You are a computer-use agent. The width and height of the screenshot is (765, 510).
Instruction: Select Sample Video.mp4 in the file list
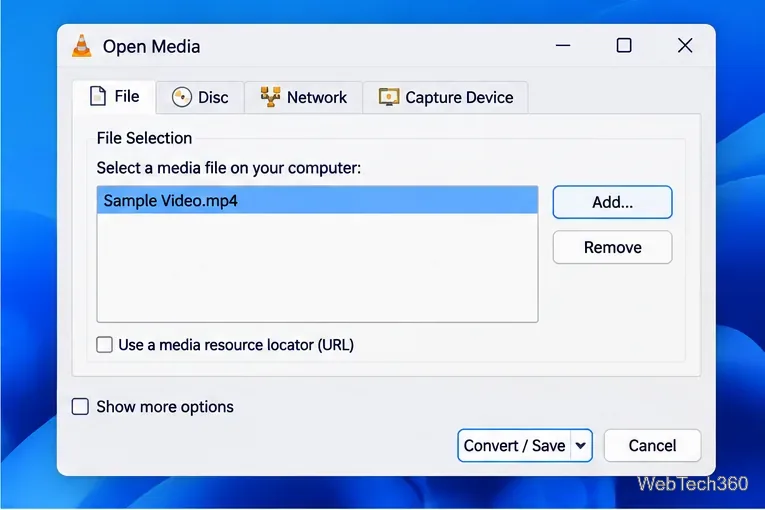pyautogui.click(x=317, y=201)
